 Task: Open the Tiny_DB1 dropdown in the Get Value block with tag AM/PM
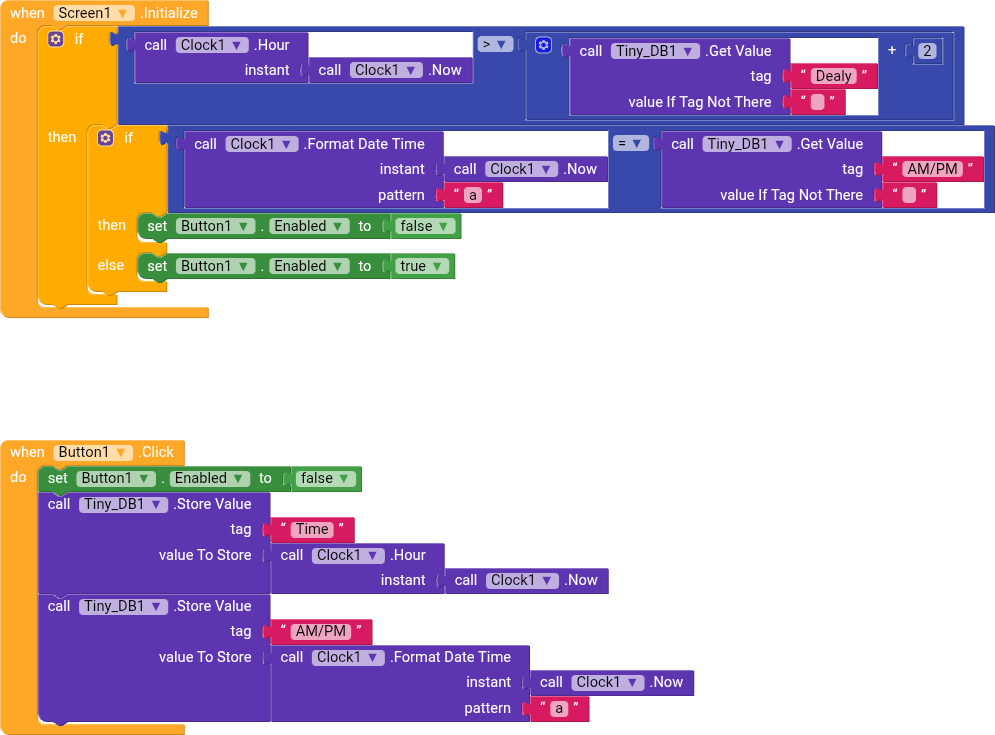(x=747, y=144)
